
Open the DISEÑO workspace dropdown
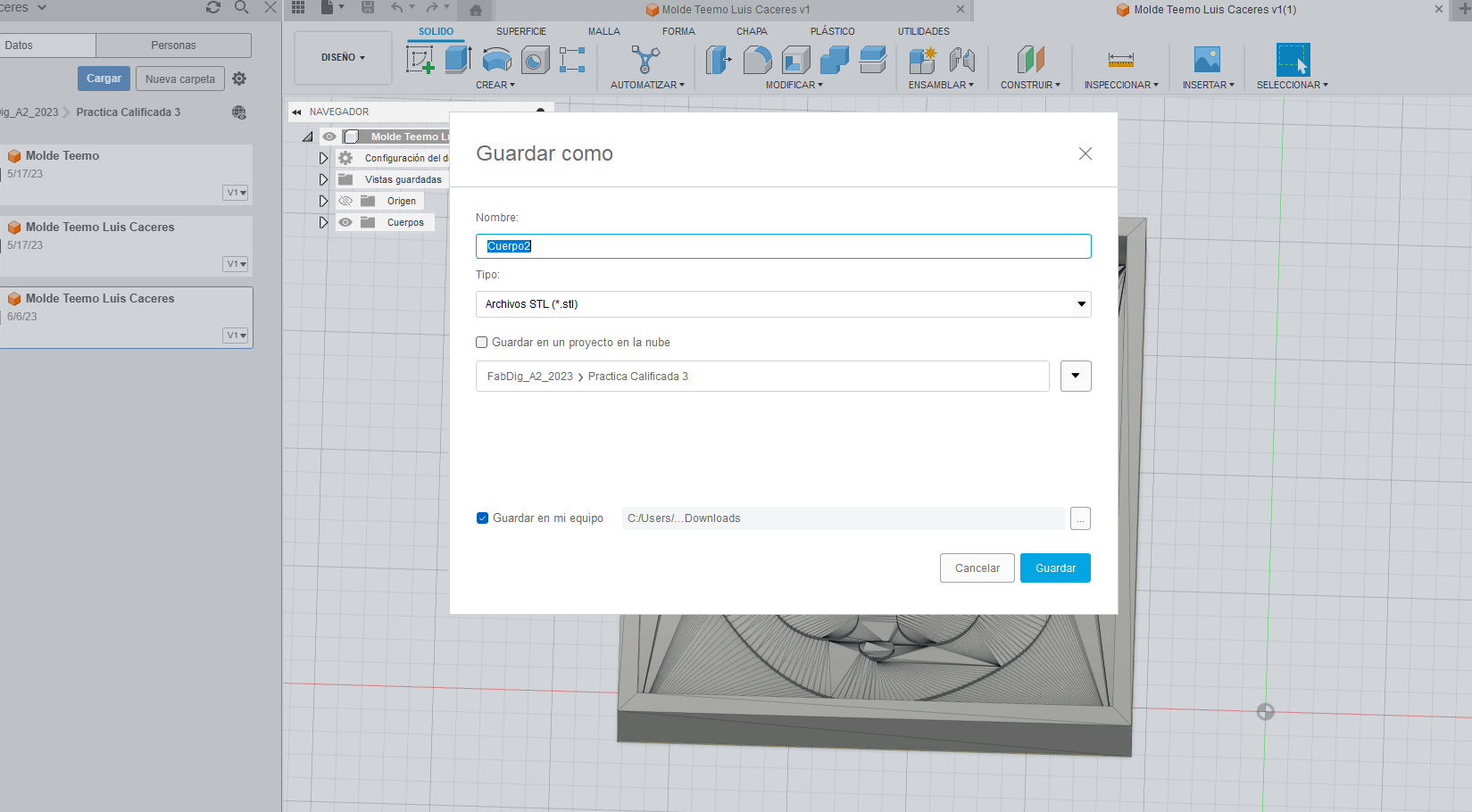click(343, 57)
